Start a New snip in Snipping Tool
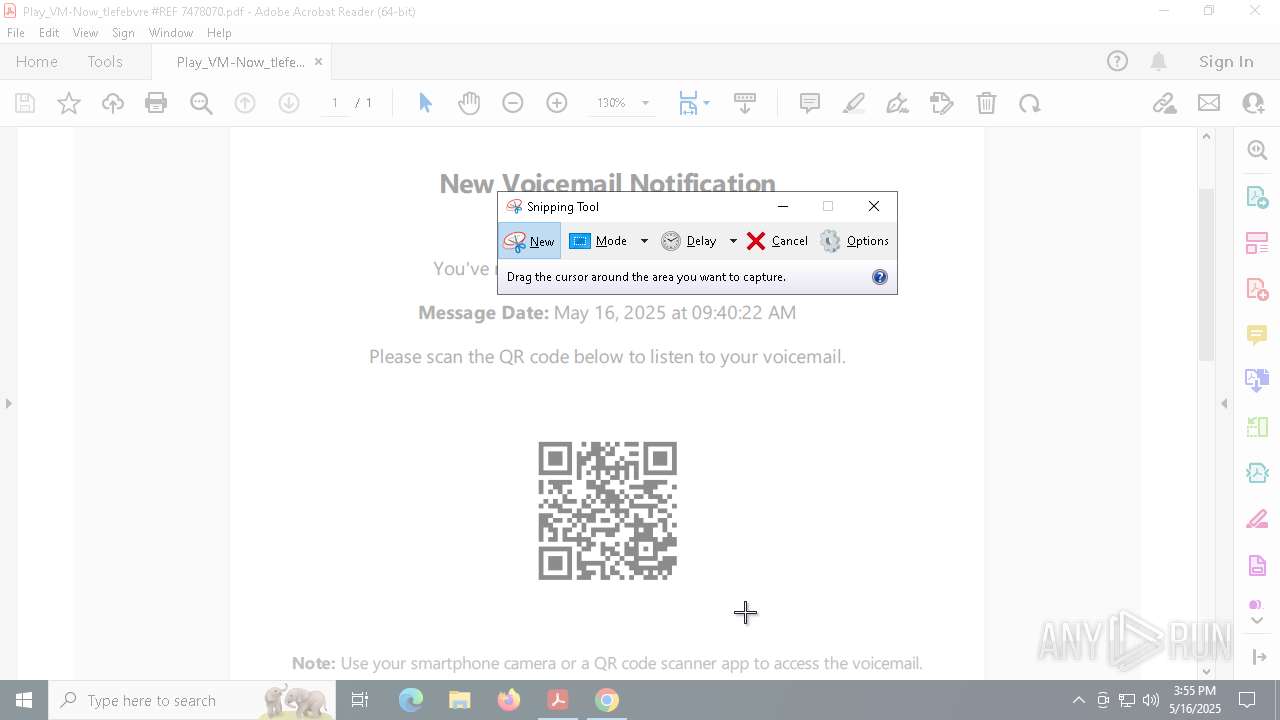This screenshot has height=720, width=1280. (529, 241)
